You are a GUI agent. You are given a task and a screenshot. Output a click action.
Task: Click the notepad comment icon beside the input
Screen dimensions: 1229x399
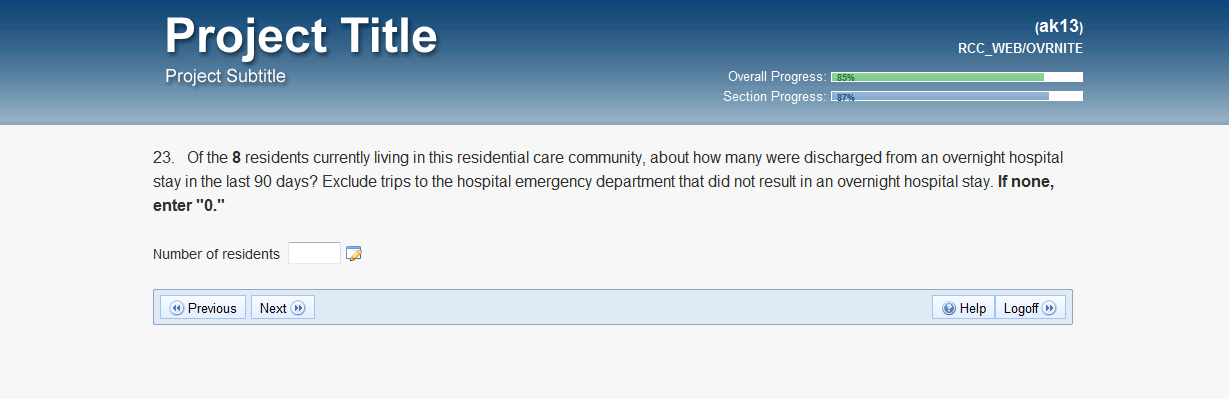pyautogui.click(x=353, y=254)
